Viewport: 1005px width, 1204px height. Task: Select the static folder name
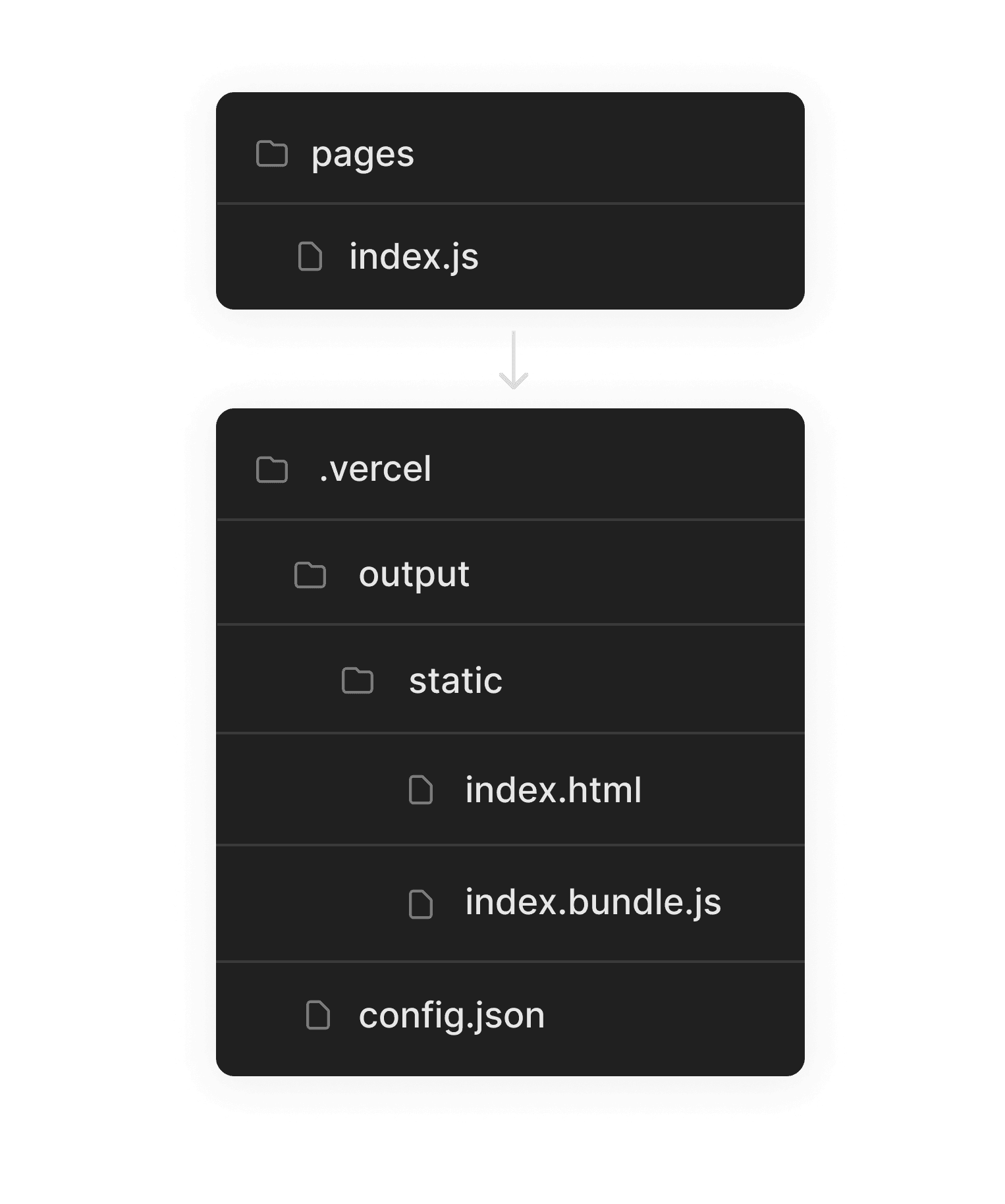455,680
